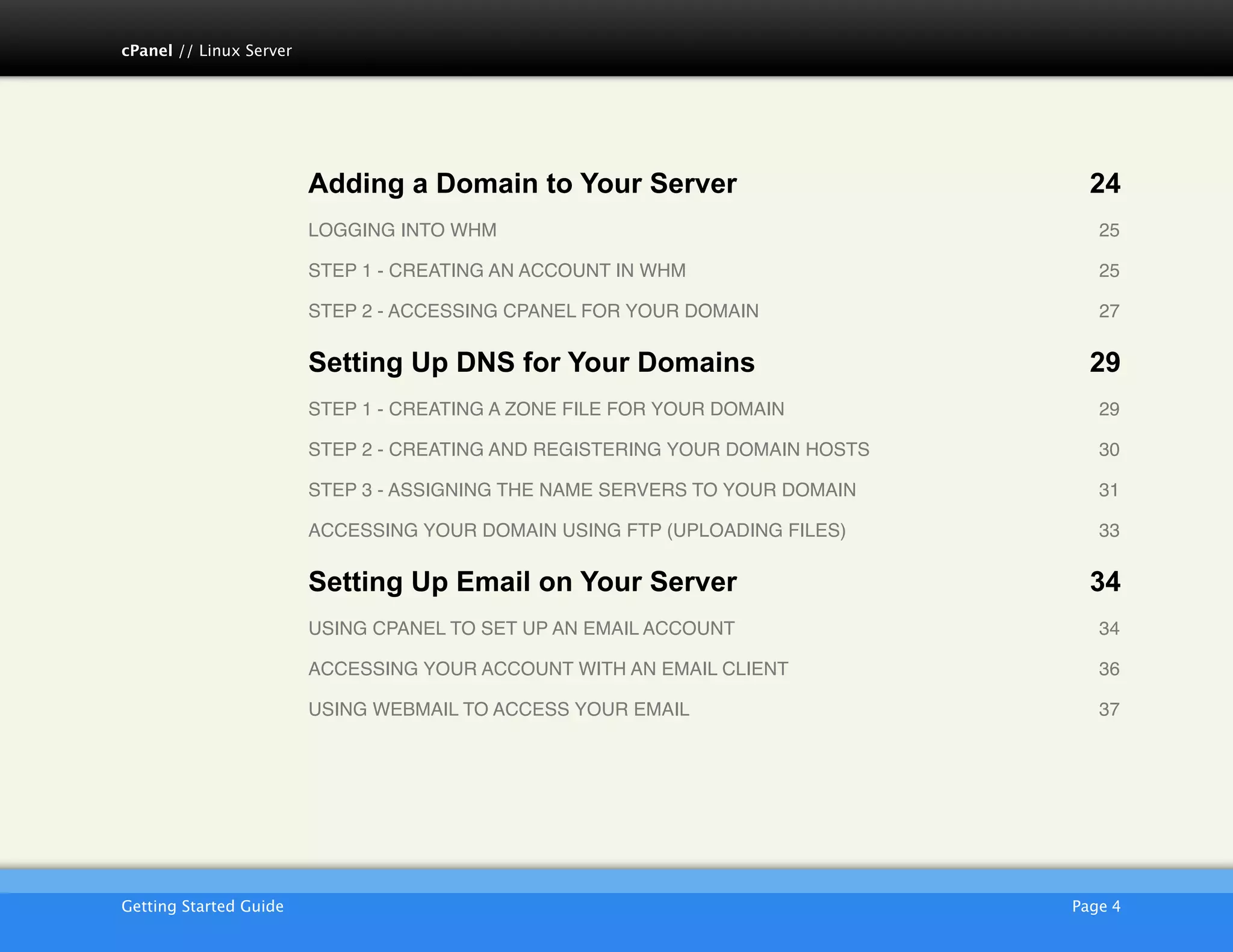Select 'ASSIGNING THE NAME SERVERS TO YOUR DOMAIN'
Screen dimensions: 1233x952
coord(582,489)
